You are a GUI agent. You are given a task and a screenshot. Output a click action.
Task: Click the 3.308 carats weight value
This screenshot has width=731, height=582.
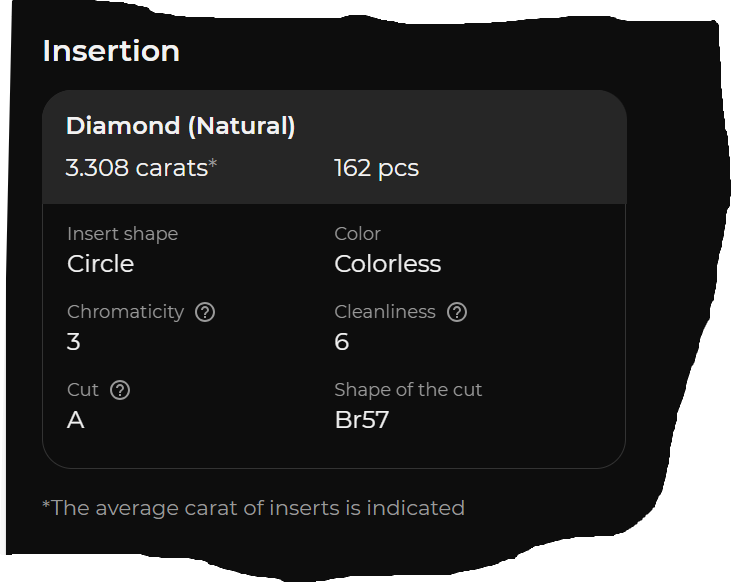pos(140,168)
